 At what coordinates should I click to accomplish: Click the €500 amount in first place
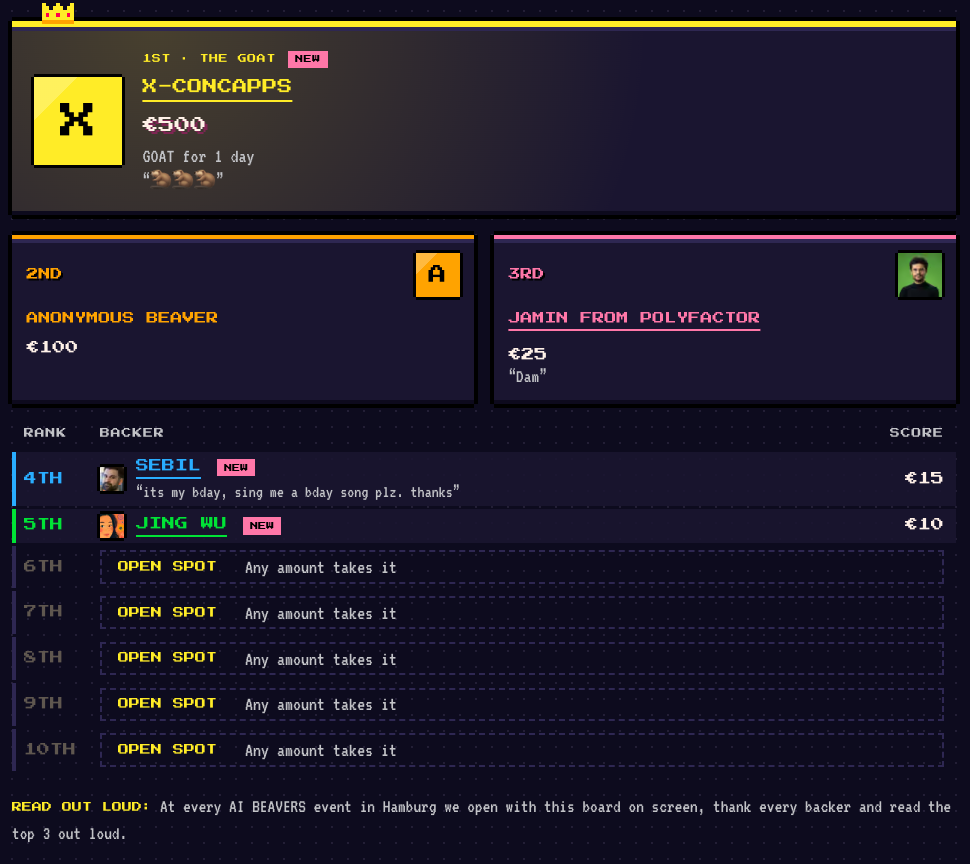[x=174, y=124]
